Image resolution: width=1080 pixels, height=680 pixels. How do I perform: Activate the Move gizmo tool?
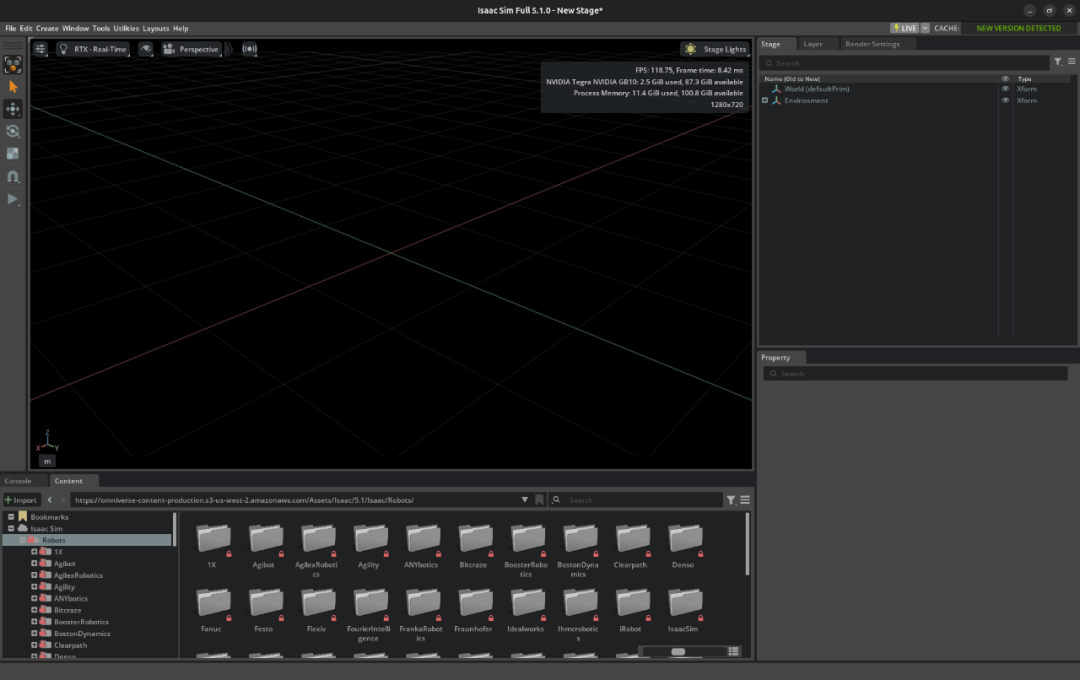[x=13, y=109]
